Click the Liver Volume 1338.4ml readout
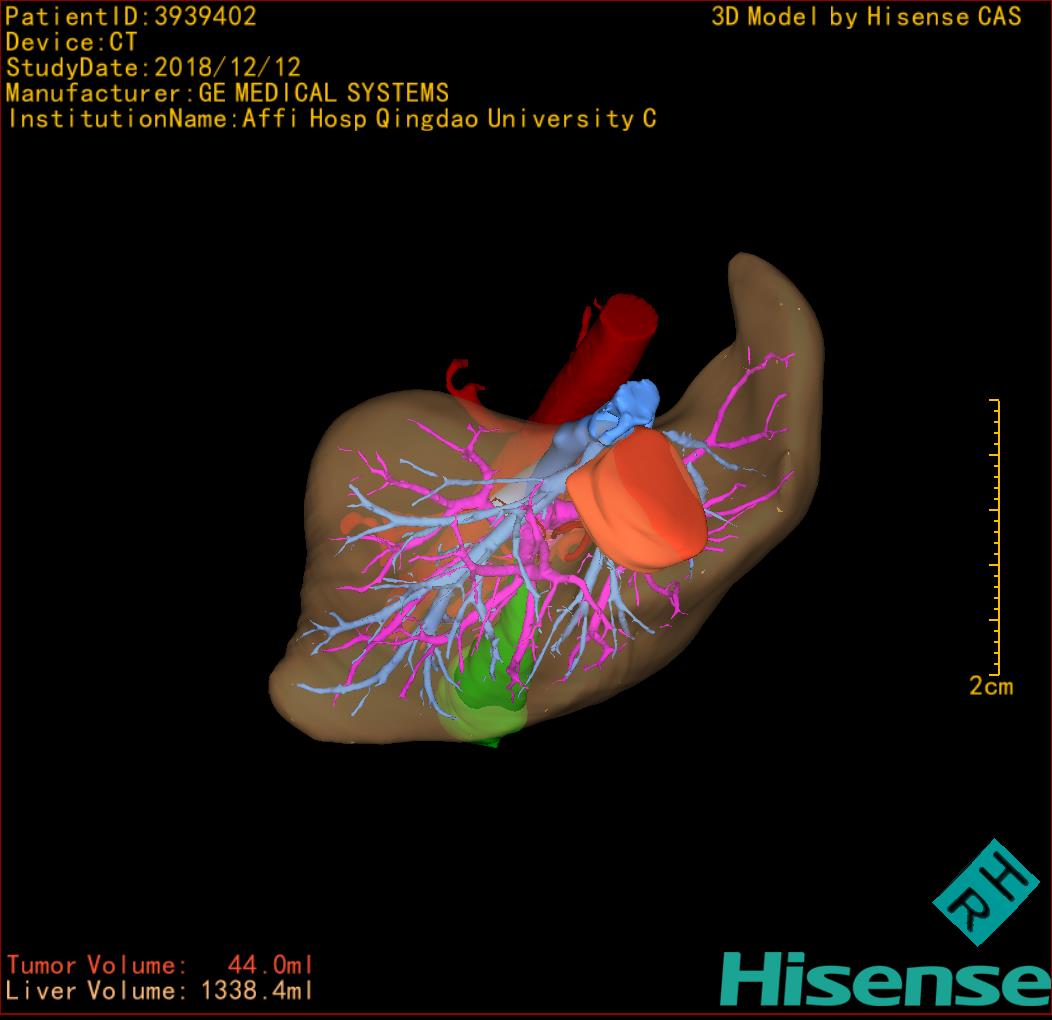 click(160, 991)
